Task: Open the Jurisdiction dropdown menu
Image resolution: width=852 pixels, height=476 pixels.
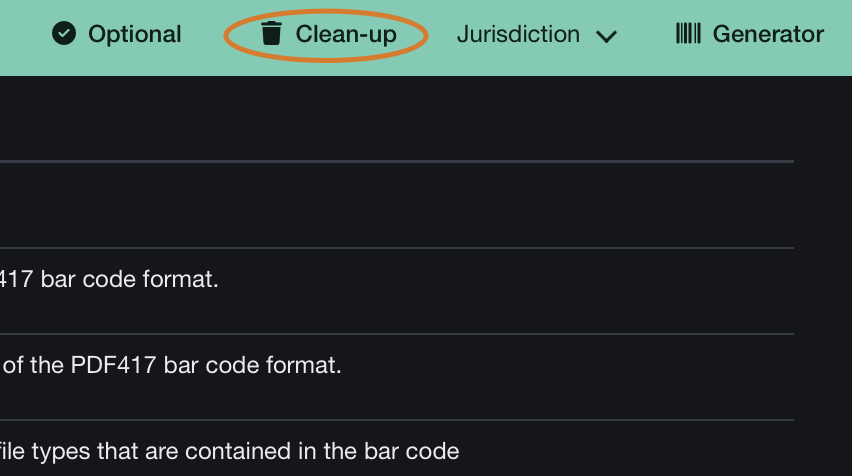Action: point(518,34)
